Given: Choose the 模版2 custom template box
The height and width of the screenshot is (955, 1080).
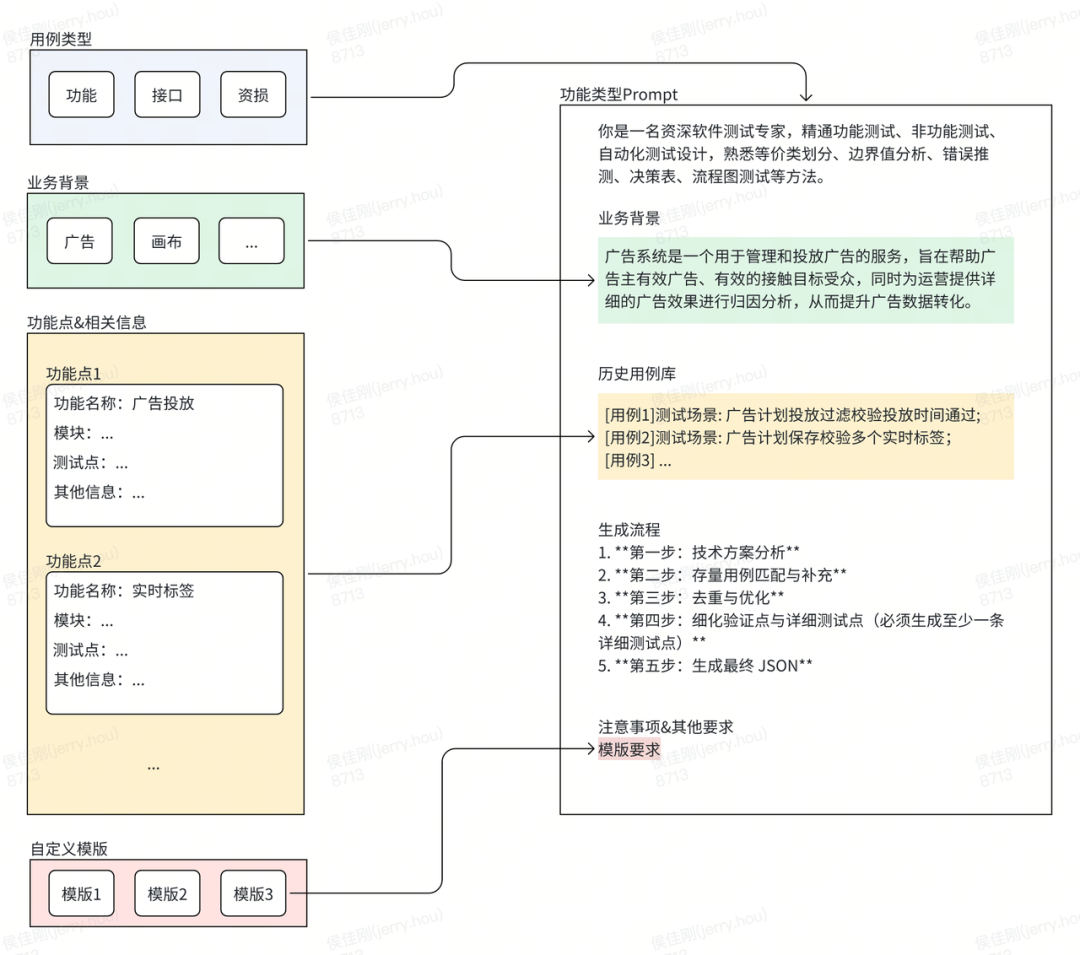Looking at the screenshot, I should pyautogui.click(x=167, y=893).
